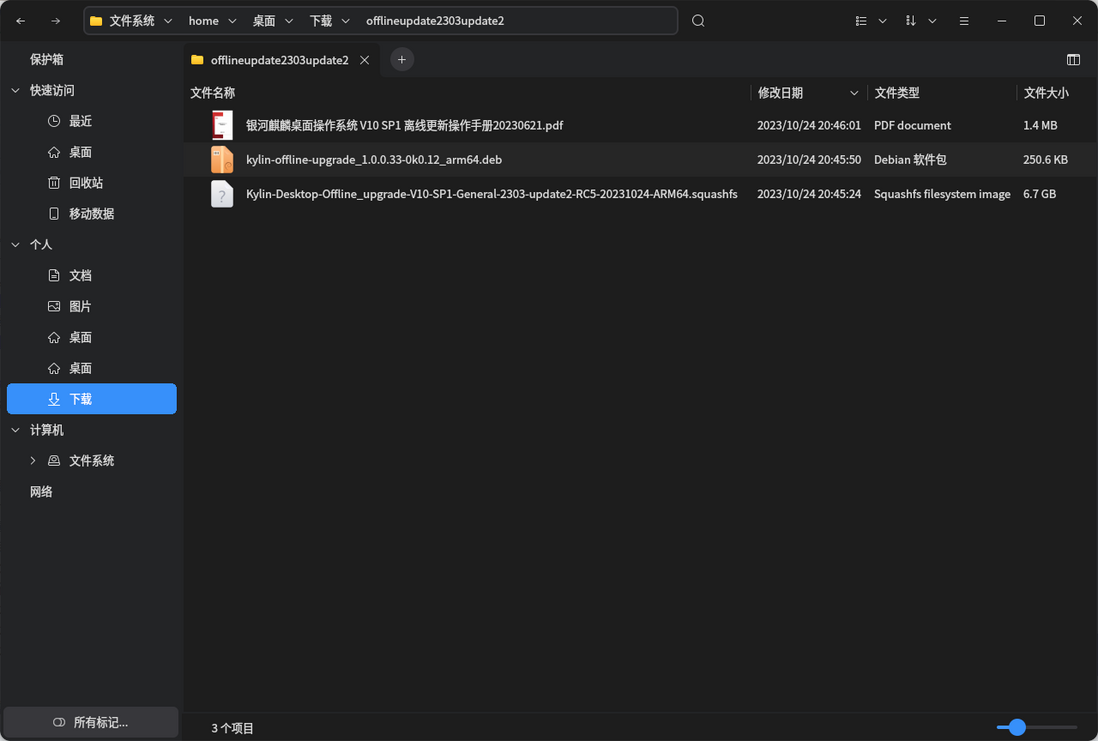Click the split-view pane icon near tab bar
Image resolution: width=1098 pixels, height=741 pixels.
coord(1073,59)
